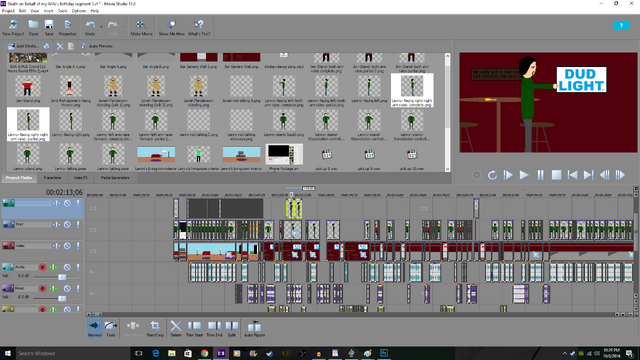The height and width of the screenshot is (360, 640).
Task: Click the timecode display 00:02:13;06
Action: click(64, 192)
